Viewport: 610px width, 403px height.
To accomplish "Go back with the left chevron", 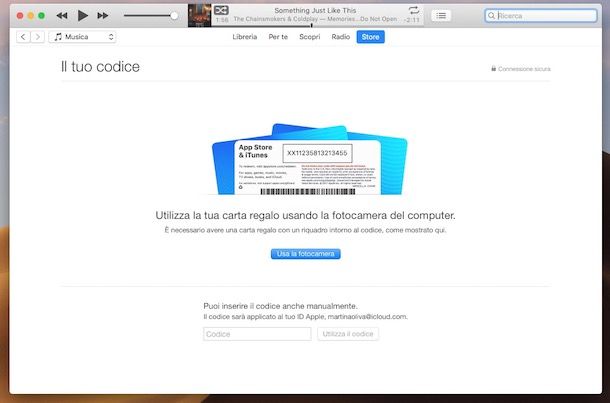I will 23,37.
